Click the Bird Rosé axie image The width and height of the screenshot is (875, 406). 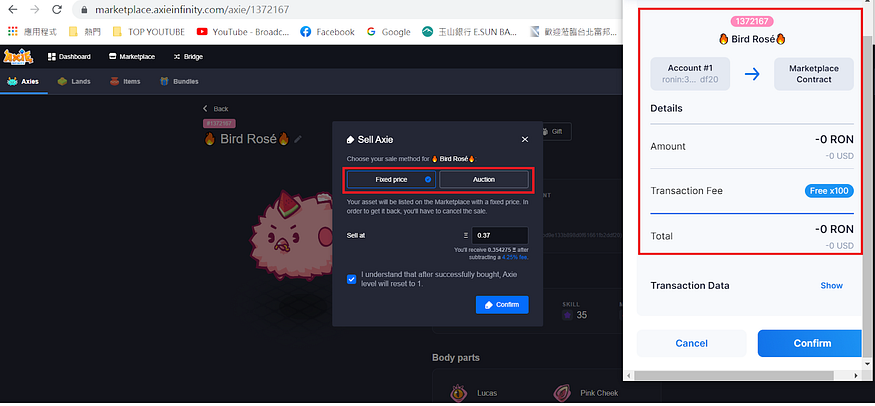click(x=290, y=234)
